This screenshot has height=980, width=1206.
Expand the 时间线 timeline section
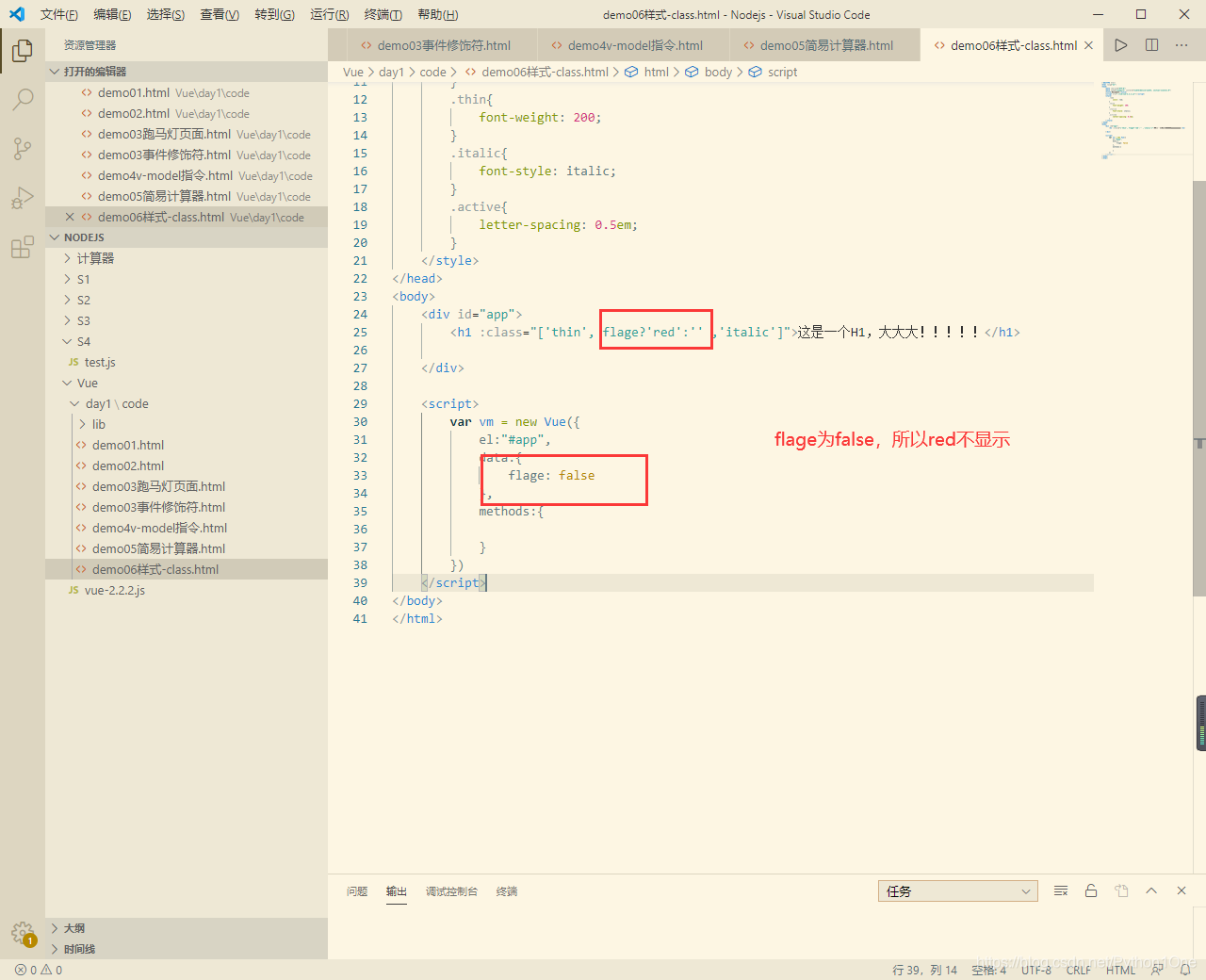coord(187,949)
